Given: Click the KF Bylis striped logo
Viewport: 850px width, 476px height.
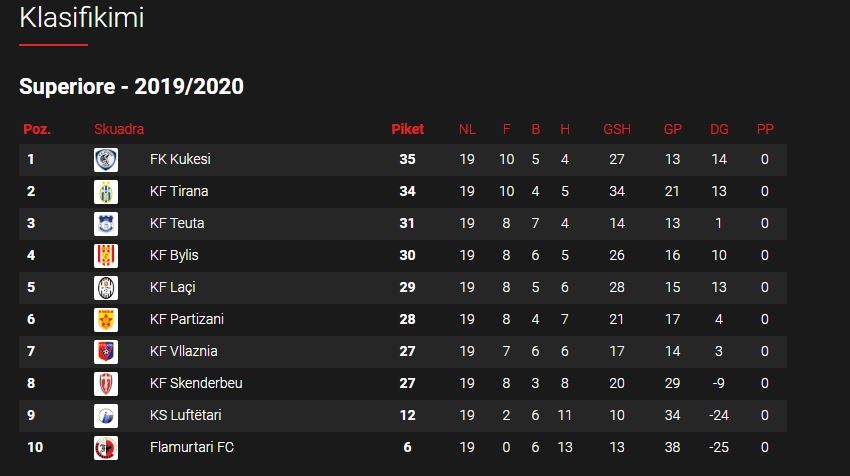Looking at the screenshot, I should pyautogui.click(x=106, y=255).
